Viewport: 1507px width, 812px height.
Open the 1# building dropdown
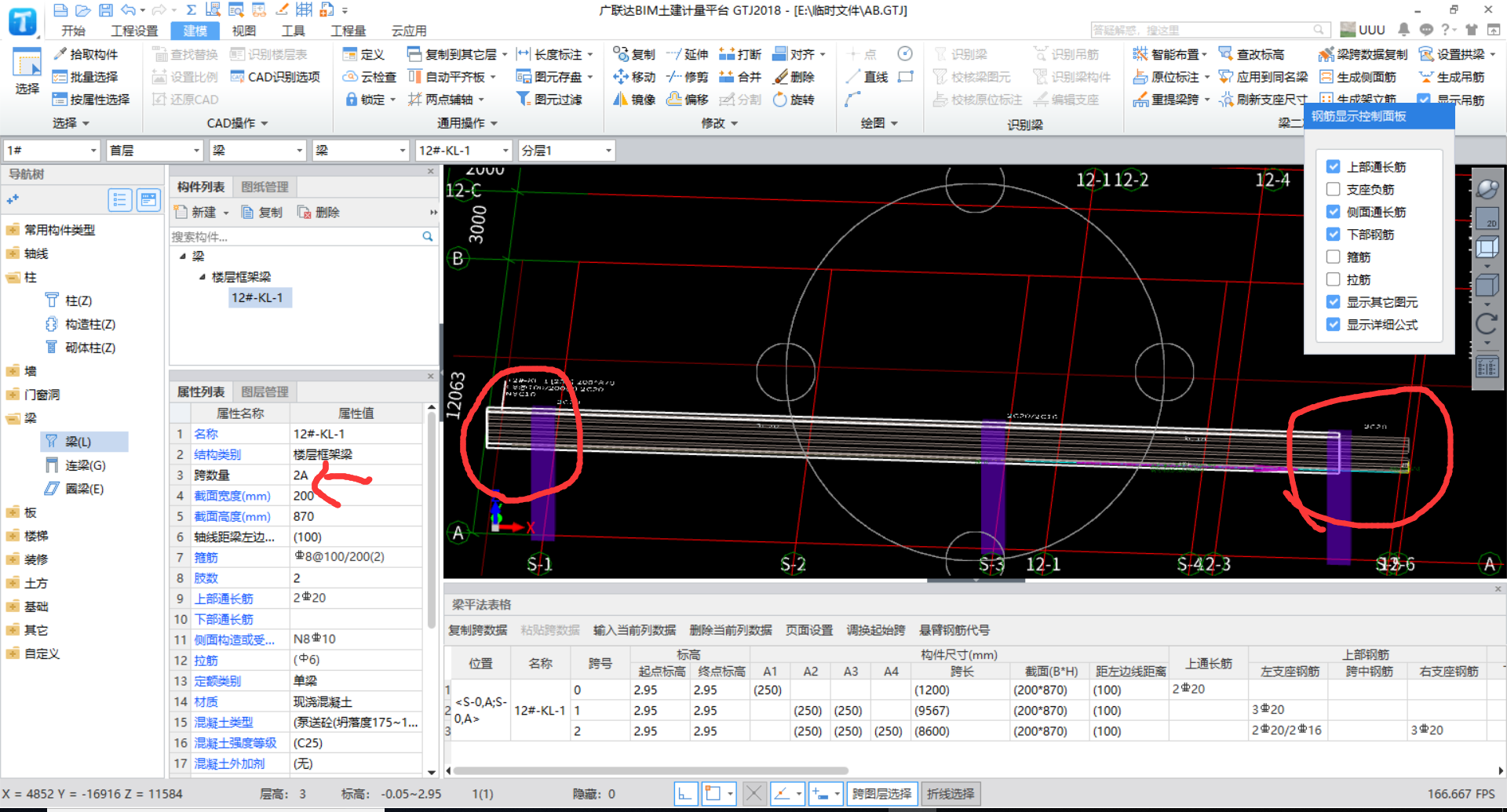point(52,150)
